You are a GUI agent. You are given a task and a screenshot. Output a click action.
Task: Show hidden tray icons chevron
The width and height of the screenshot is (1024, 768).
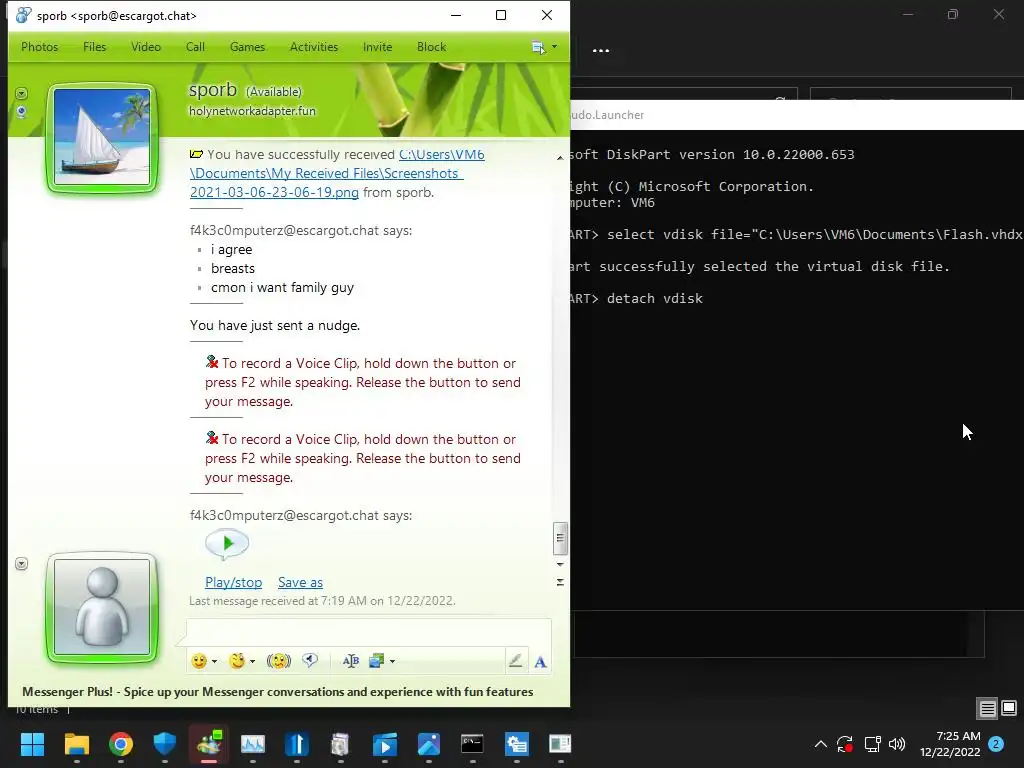pyautogui.click(x=821, y=744)
